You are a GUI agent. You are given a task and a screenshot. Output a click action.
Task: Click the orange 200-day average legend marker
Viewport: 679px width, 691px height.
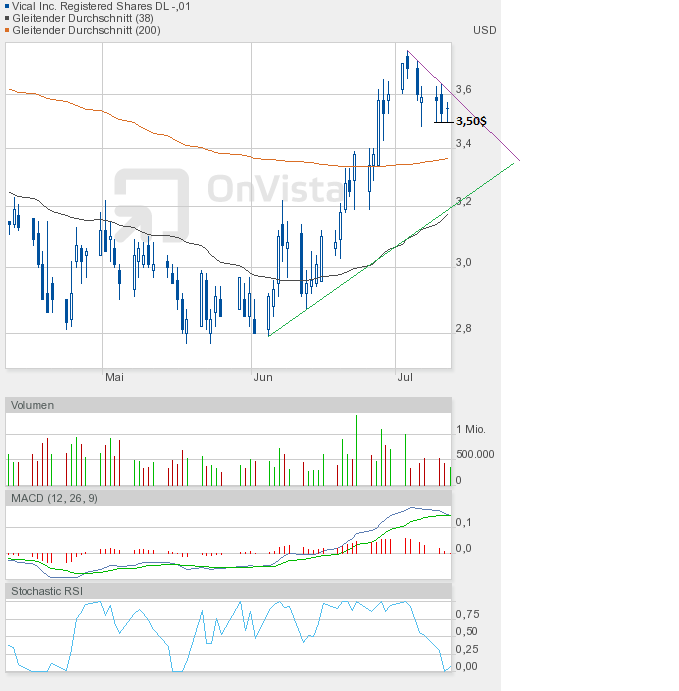[7, 30]
